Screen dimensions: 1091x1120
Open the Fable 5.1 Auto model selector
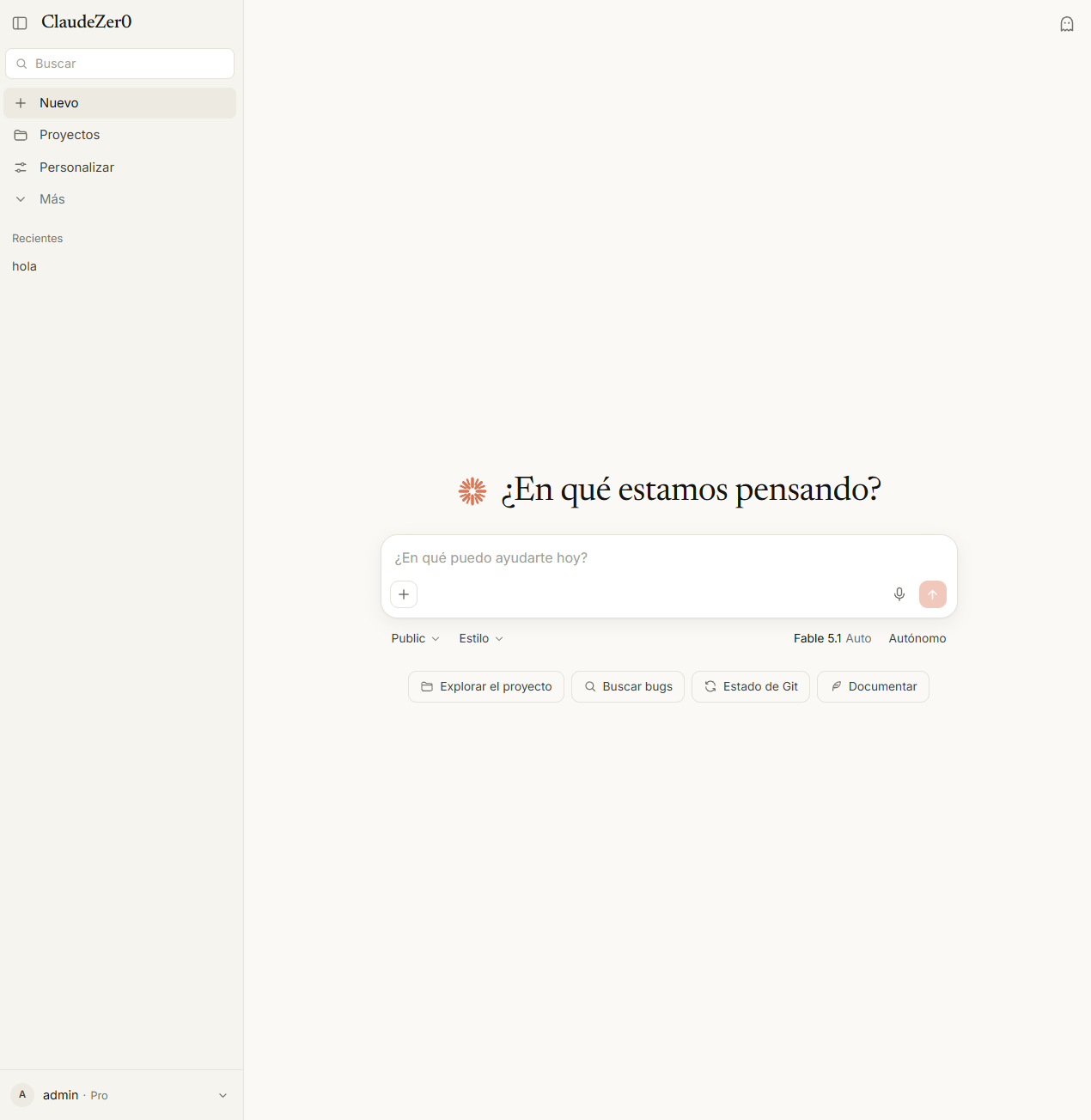coord(832,638)
